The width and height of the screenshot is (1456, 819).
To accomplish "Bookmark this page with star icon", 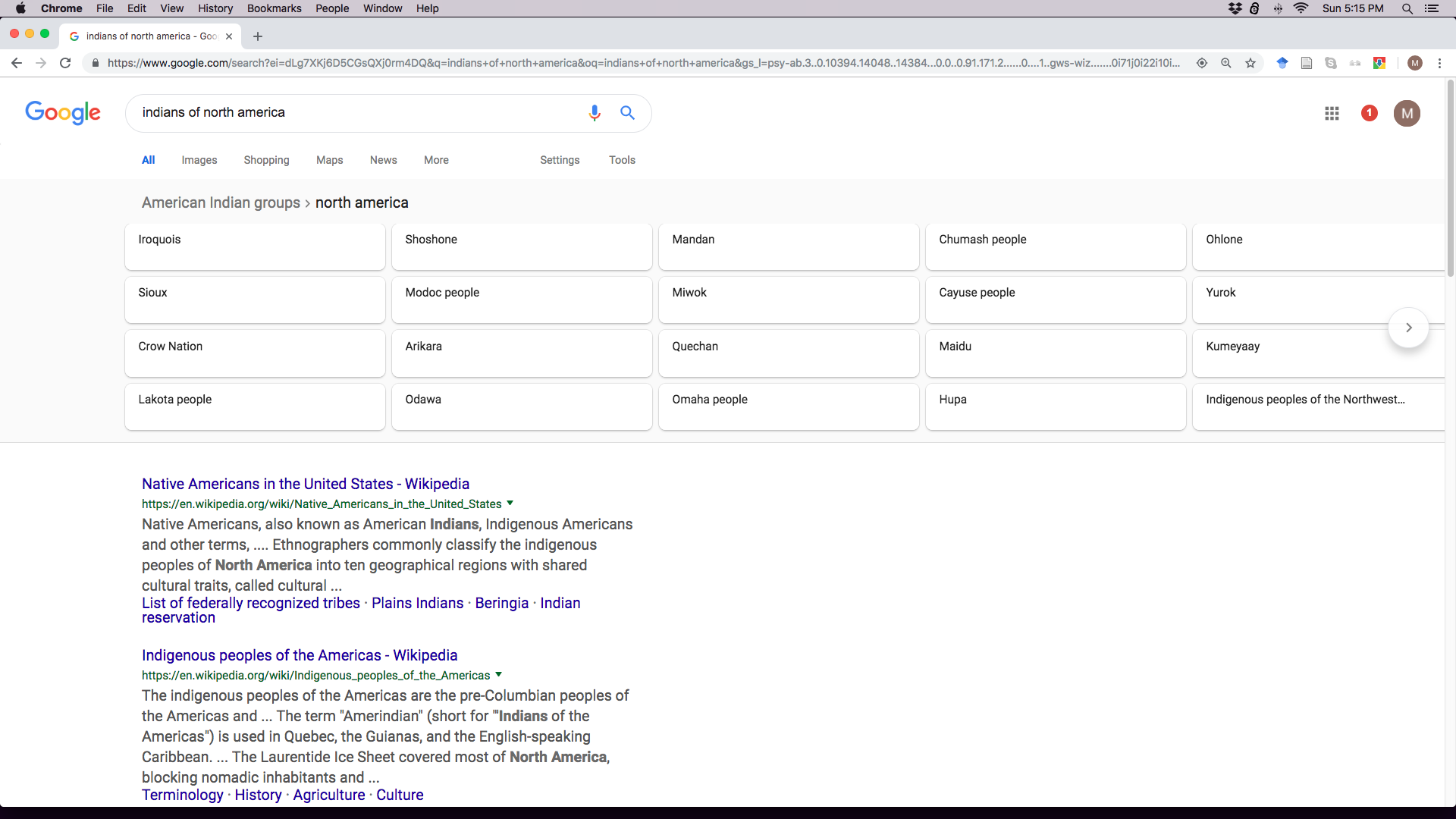I will [1250, 63].
